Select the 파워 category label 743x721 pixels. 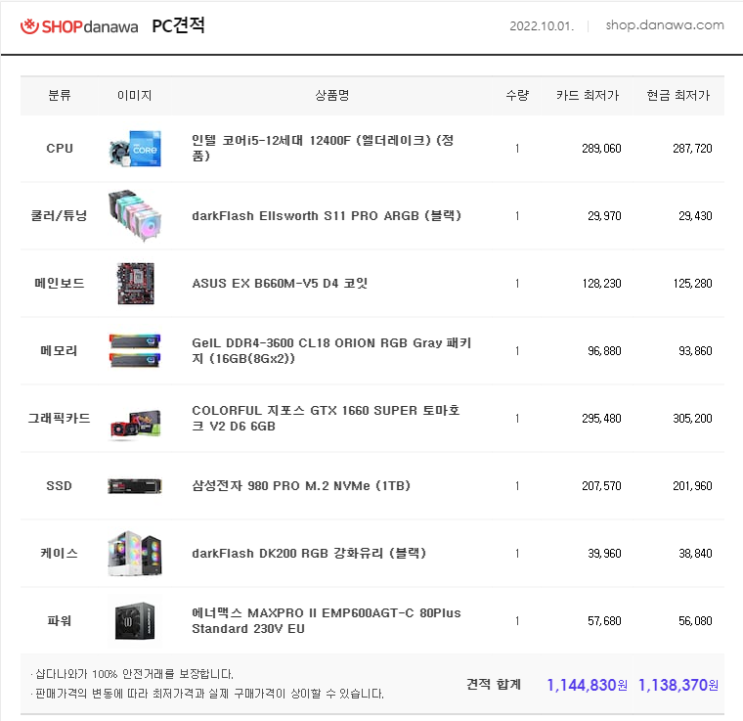tap(59, 621)
